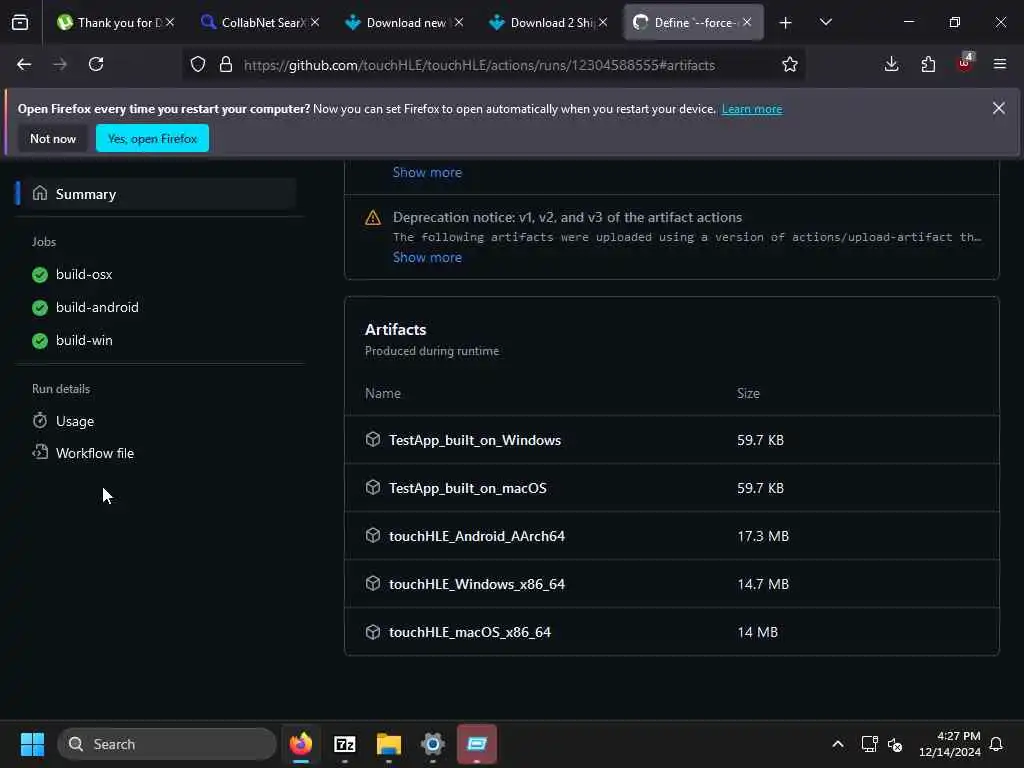
Task: Click 'Yes, open Firefox' button
Action: click(x=152, y=138)
